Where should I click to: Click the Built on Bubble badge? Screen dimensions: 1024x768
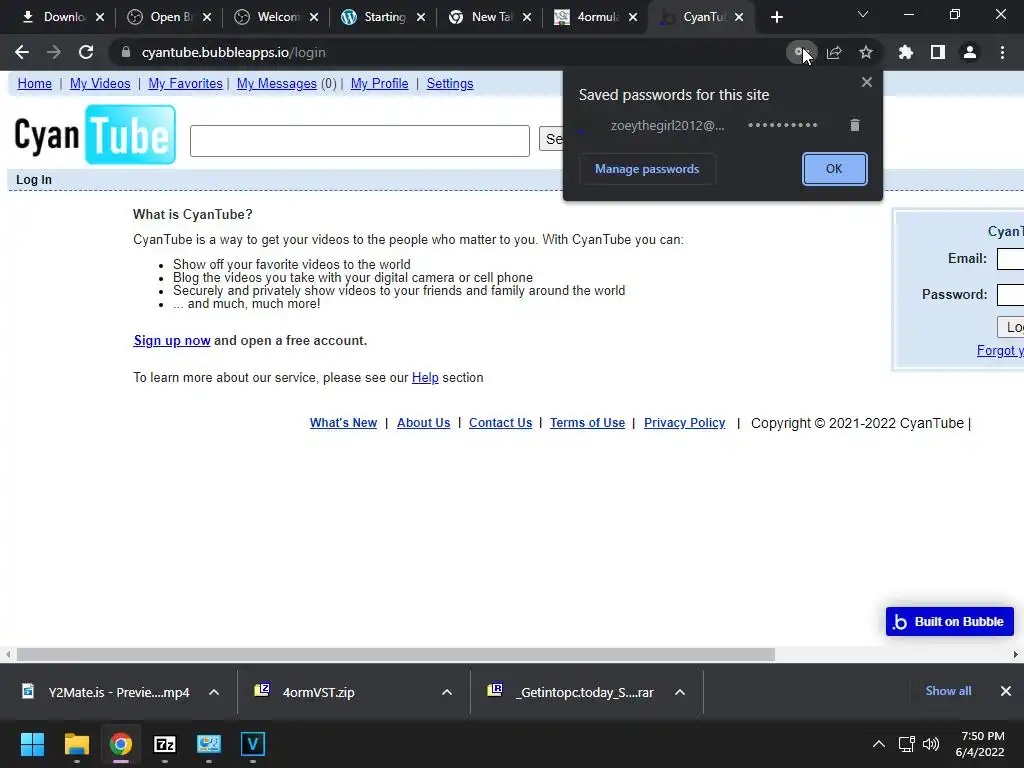tap(950, 622)
